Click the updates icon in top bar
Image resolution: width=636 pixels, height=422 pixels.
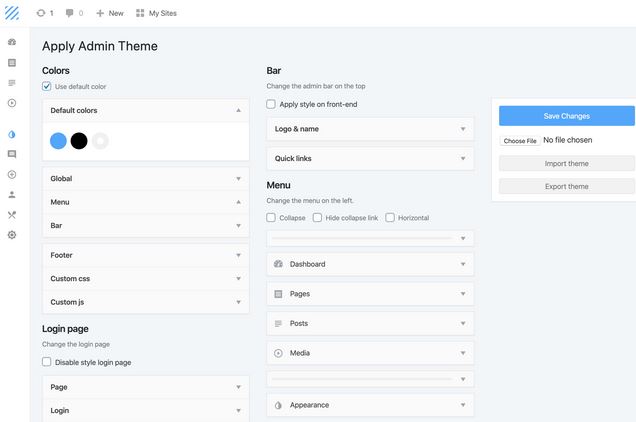coord(41,13)
